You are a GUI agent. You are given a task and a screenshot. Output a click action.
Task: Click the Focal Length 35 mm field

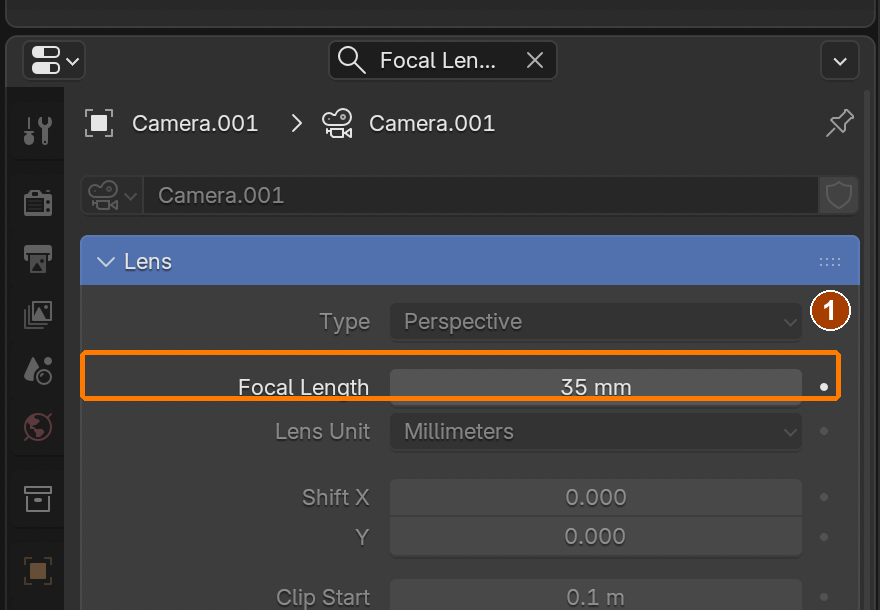(595, 387)
